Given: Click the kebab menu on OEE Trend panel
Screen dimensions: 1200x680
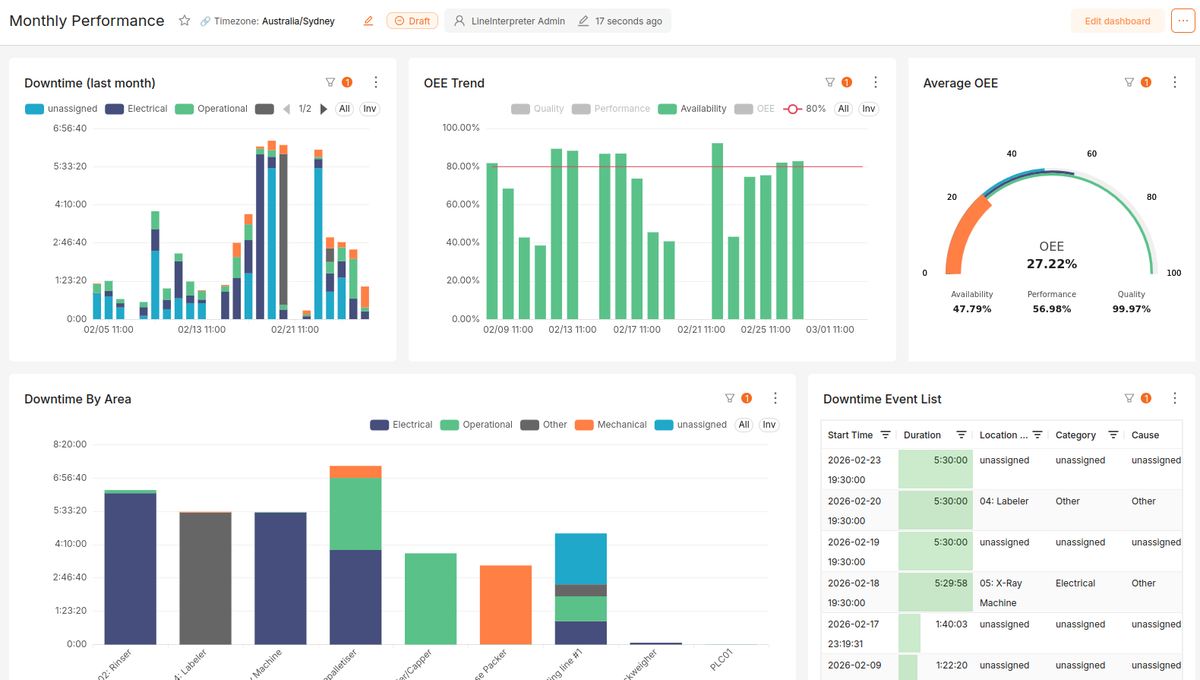Looking at the screenshot, I should [875, 82].
